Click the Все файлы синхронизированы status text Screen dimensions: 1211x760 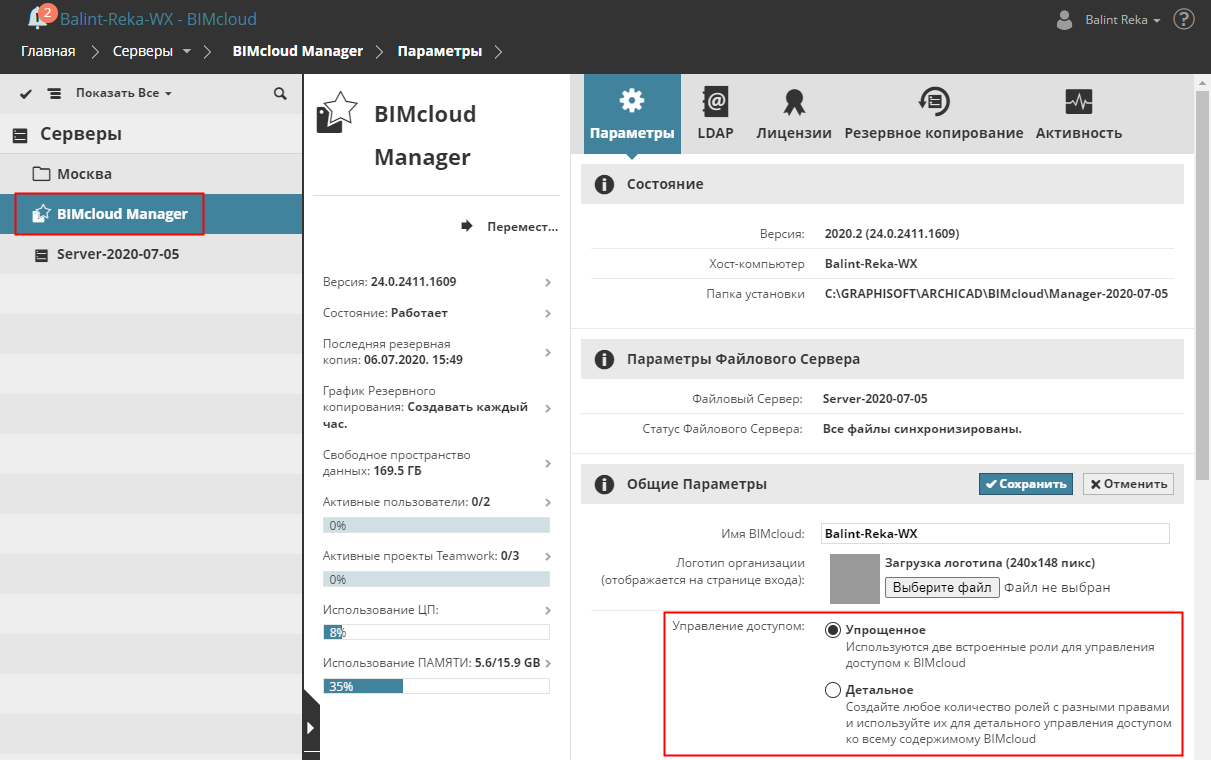(922, 429)
